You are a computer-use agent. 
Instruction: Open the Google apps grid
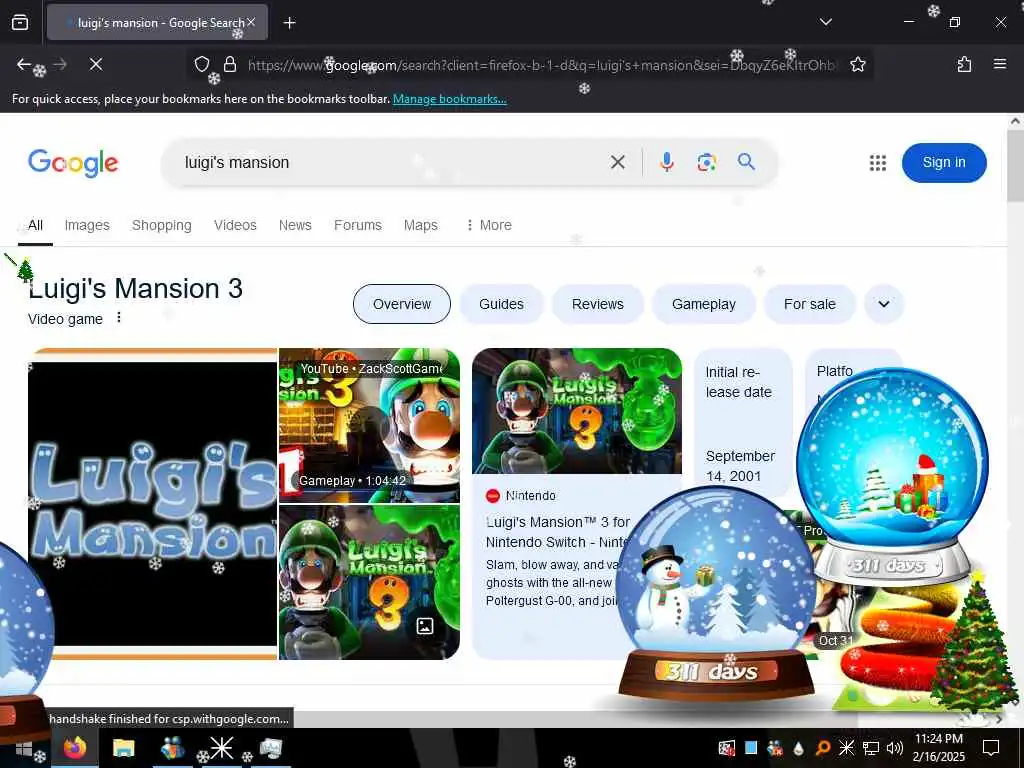coord(878,163)
